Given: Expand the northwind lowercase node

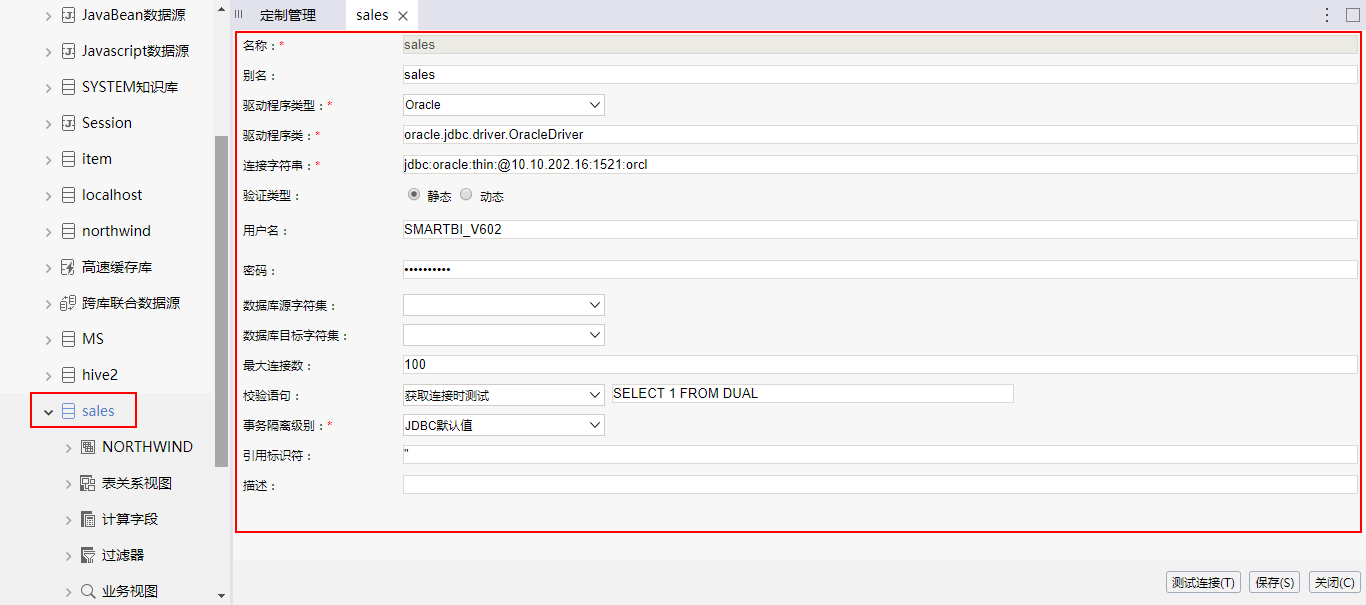Looking at the screenshot, I should point(48,231).
